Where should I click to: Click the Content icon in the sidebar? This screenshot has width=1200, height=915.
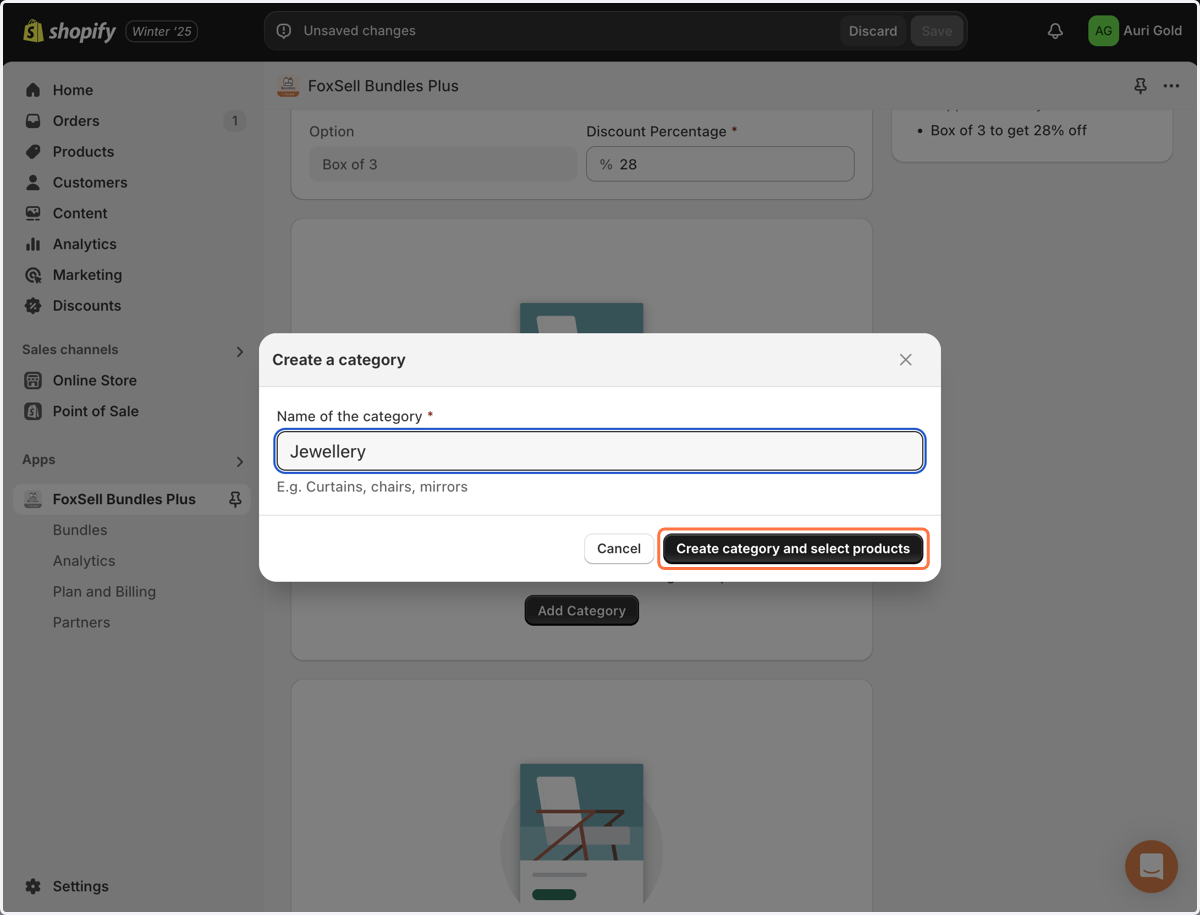tap(33, 213)
